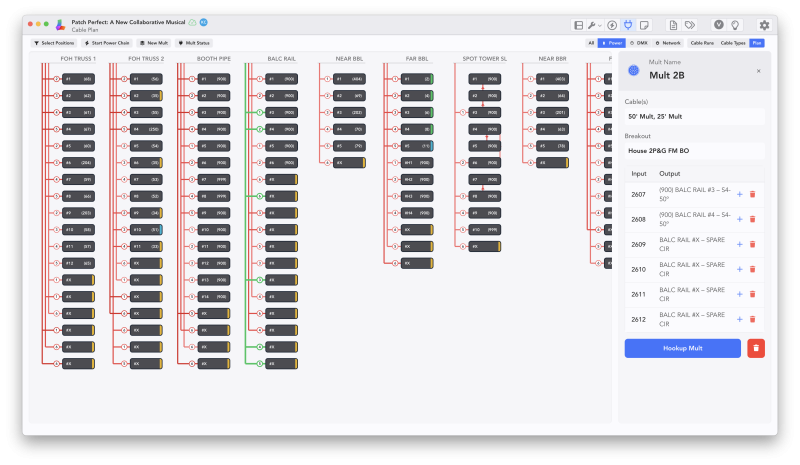Open the sticky note icon in toolbar

tap(644, 25)
